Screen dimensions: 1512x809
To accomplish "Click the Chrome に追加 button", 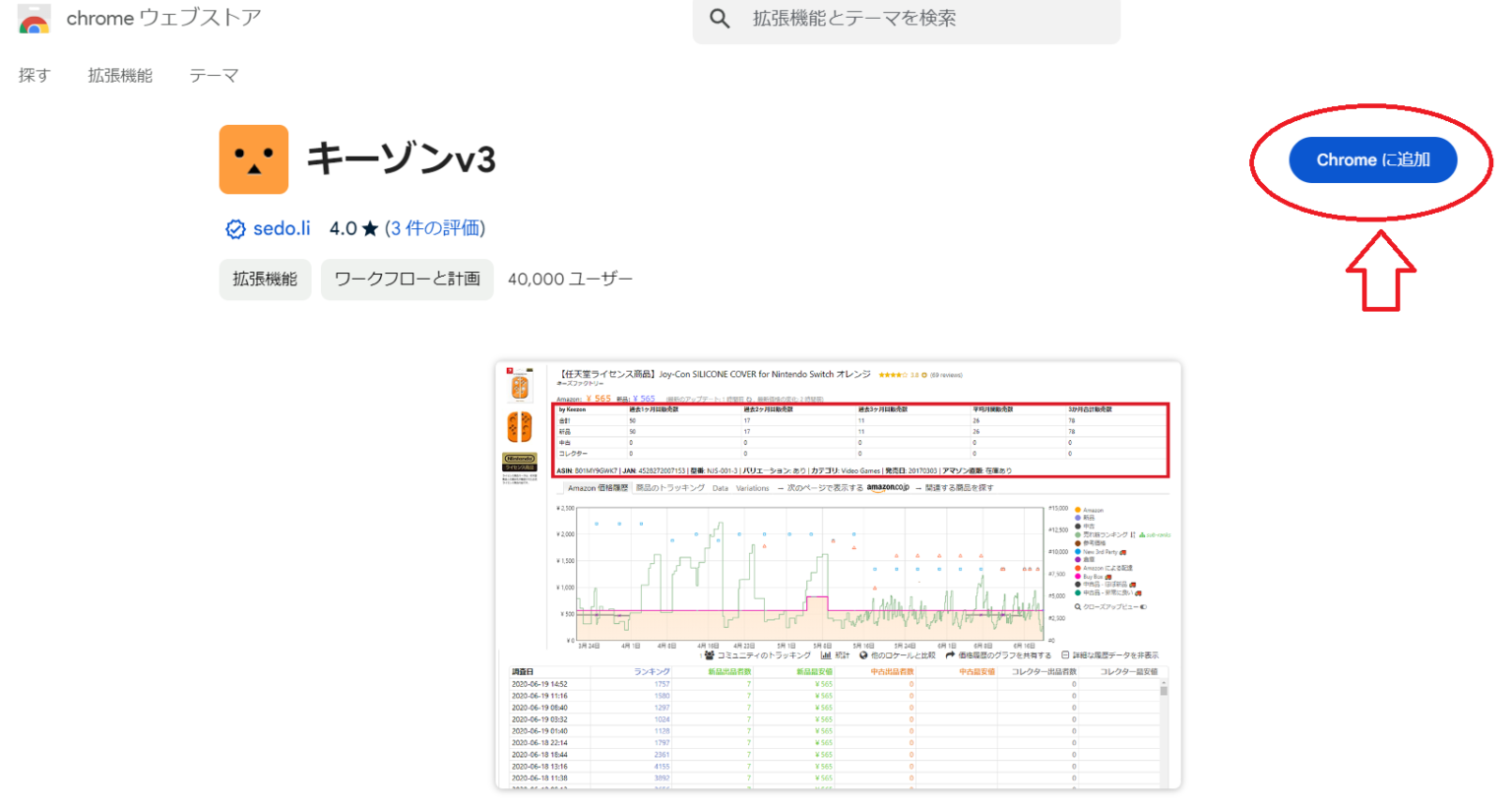I will click(1372, 159).
